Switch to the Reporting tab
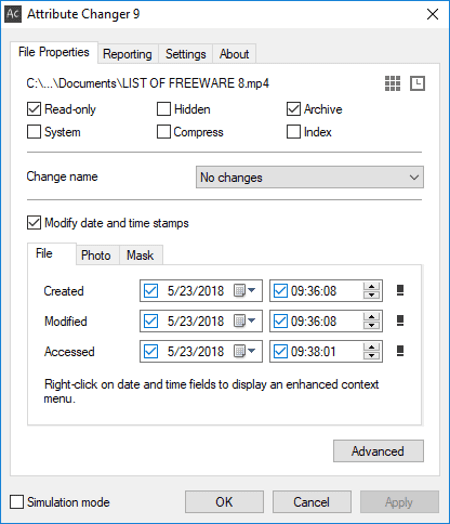Image resolution: width=450 pixels, height=524 pixels. point(128,54)
